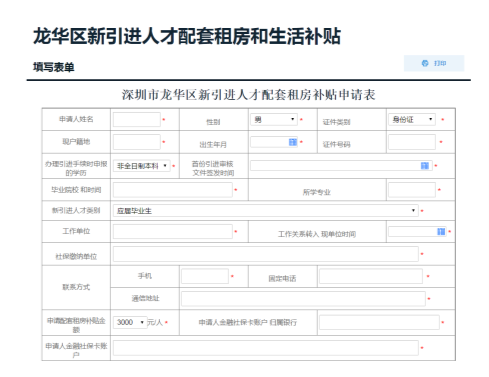
Task: Click the 出生年月 date field
Action: pyautogui.click(x=274, y=142)
